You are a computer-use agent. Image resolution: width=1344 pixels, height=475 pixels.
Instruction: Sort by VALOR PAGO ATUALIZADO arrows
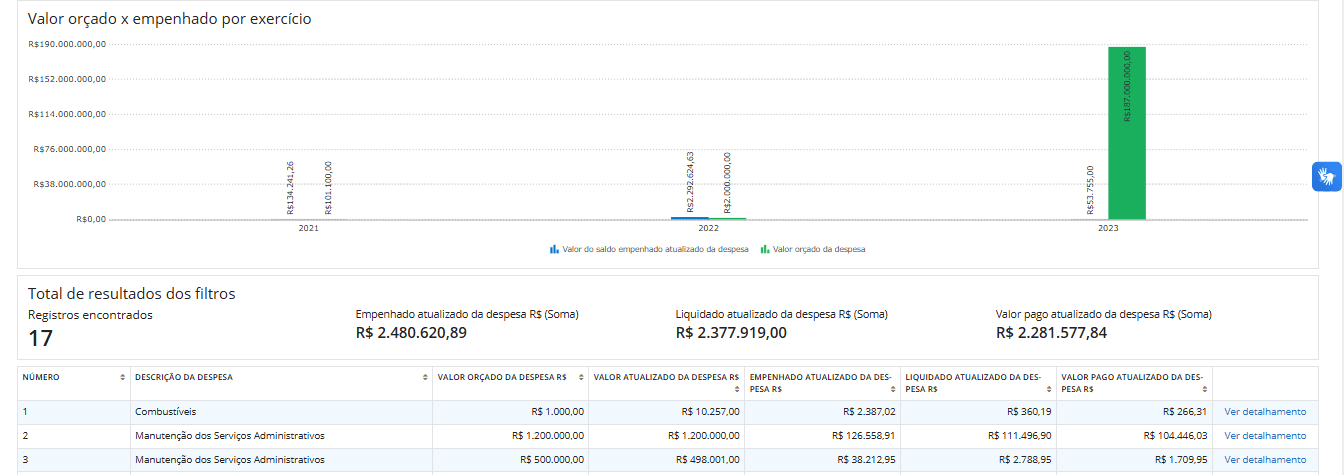[1205, 389]
